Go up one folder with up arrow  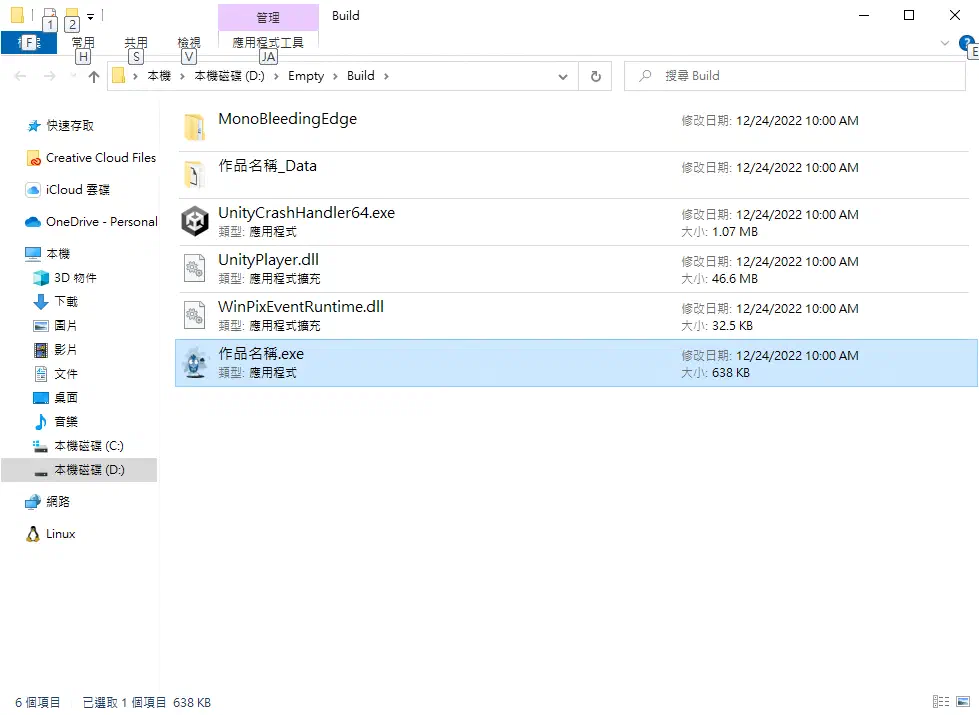94,76
